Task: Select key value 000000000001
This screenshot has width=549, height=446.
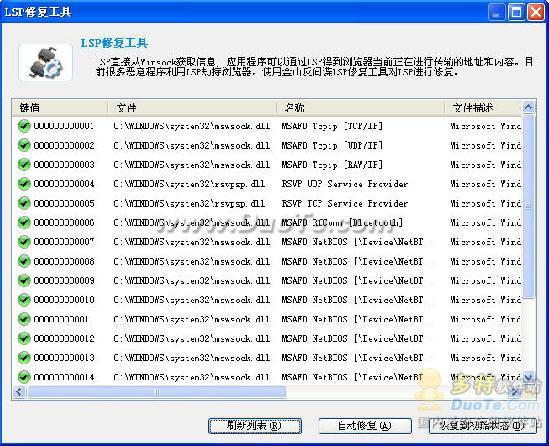Action: click(64, 126)
